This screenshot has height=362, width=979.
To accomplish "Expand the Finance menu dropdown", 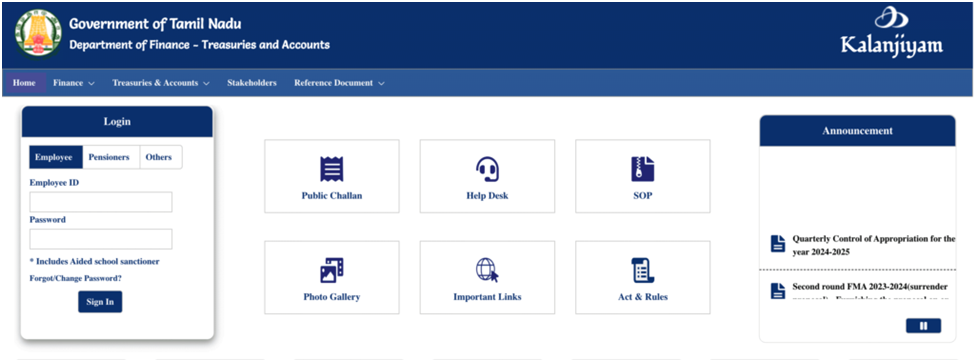I will pos(74,83).
